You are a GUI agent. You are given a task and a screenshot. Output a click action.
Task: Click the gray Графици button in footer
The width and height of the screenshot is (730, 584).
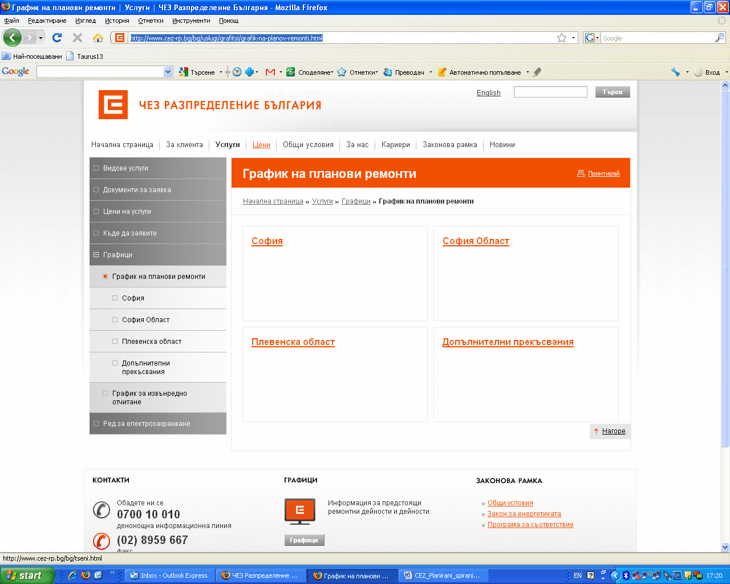click(x=304, y=540)
